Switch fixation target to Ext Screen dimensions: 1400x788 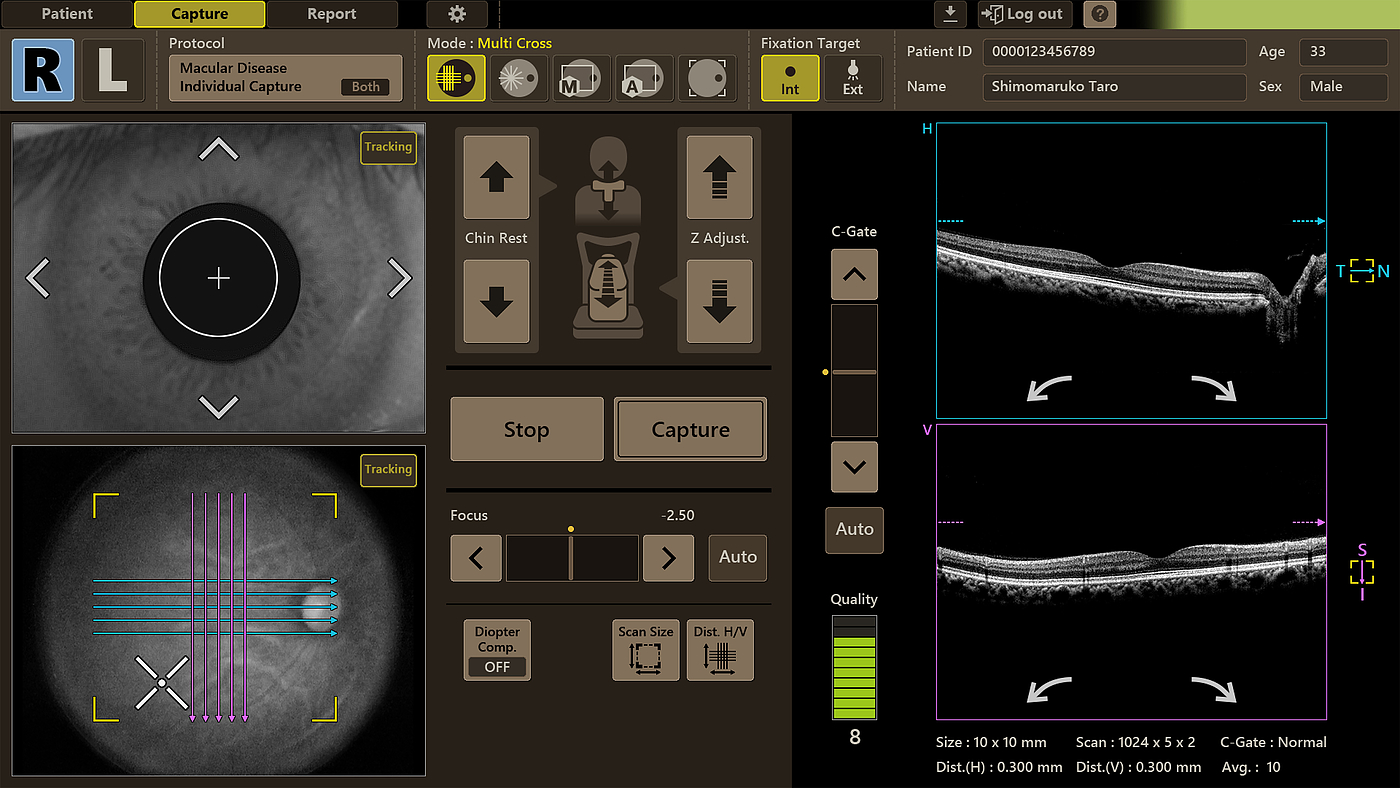[853, 78]
